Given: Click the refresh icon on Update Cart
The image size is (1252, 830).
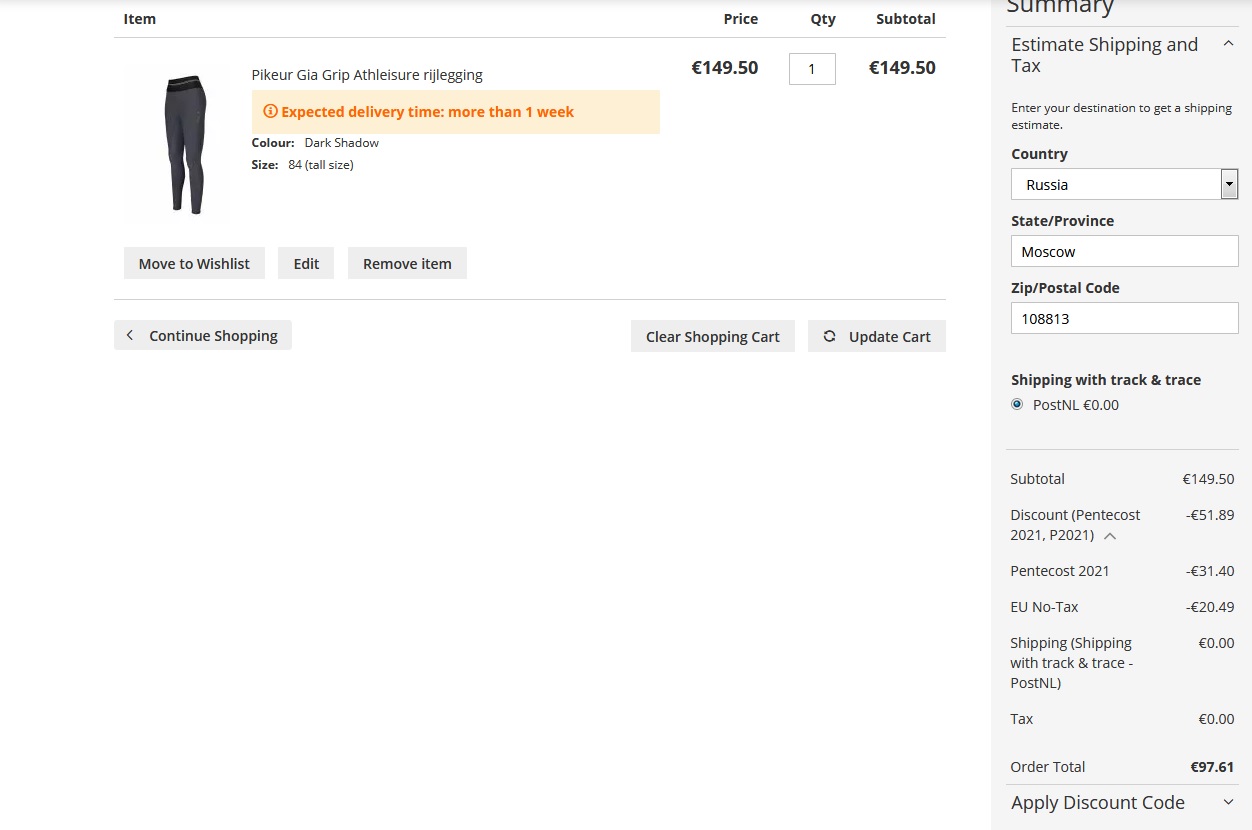Looking at the screenshot, I should [829, 336].
